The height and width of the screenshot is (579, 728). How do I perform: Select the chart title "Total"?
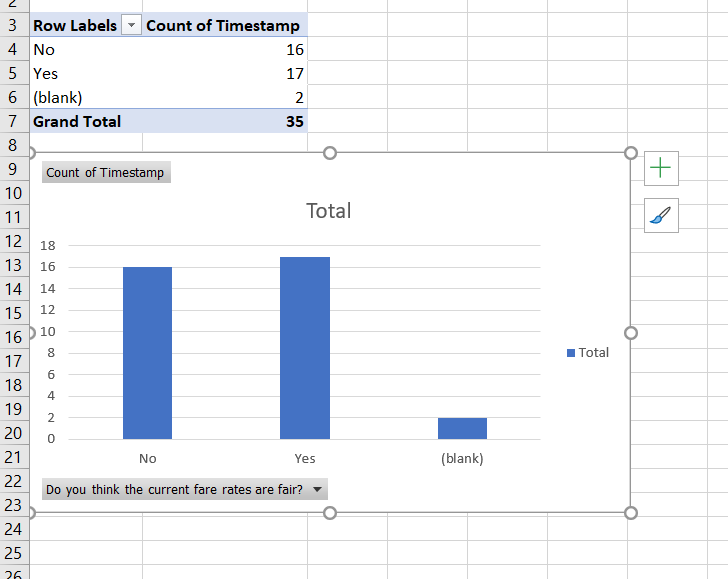328,211
